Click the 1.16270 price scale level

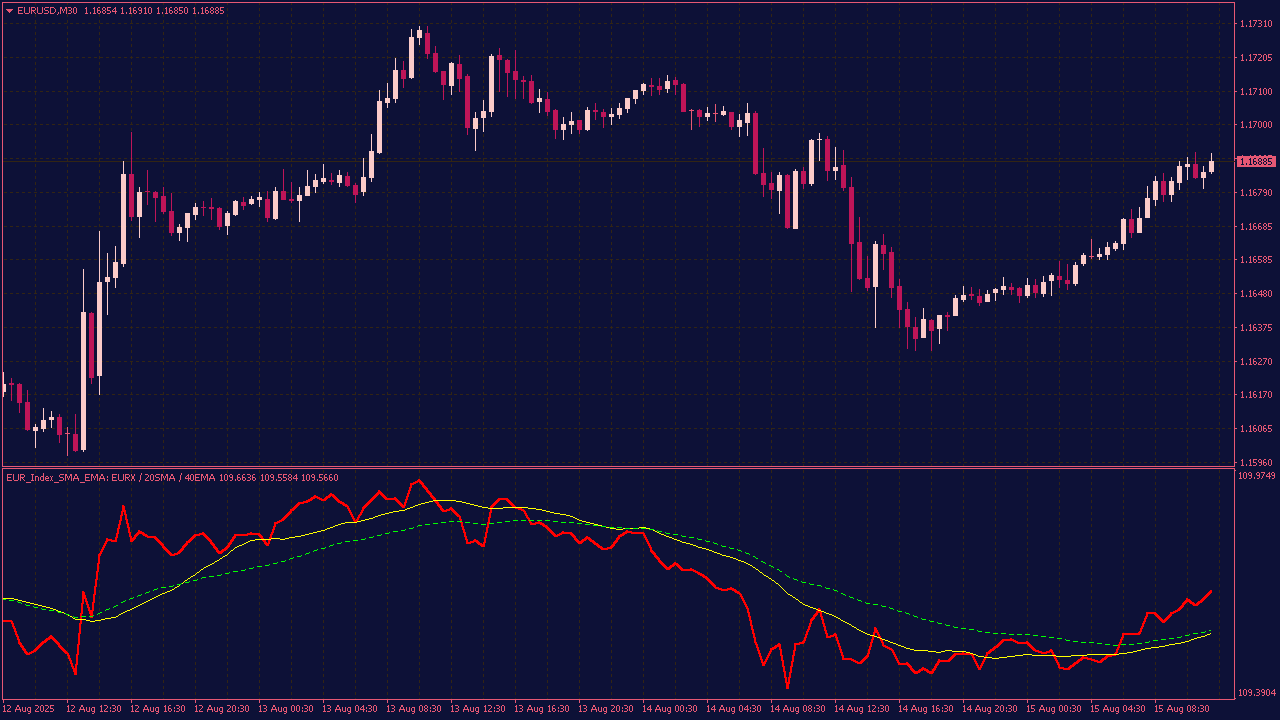point(1255,361)
